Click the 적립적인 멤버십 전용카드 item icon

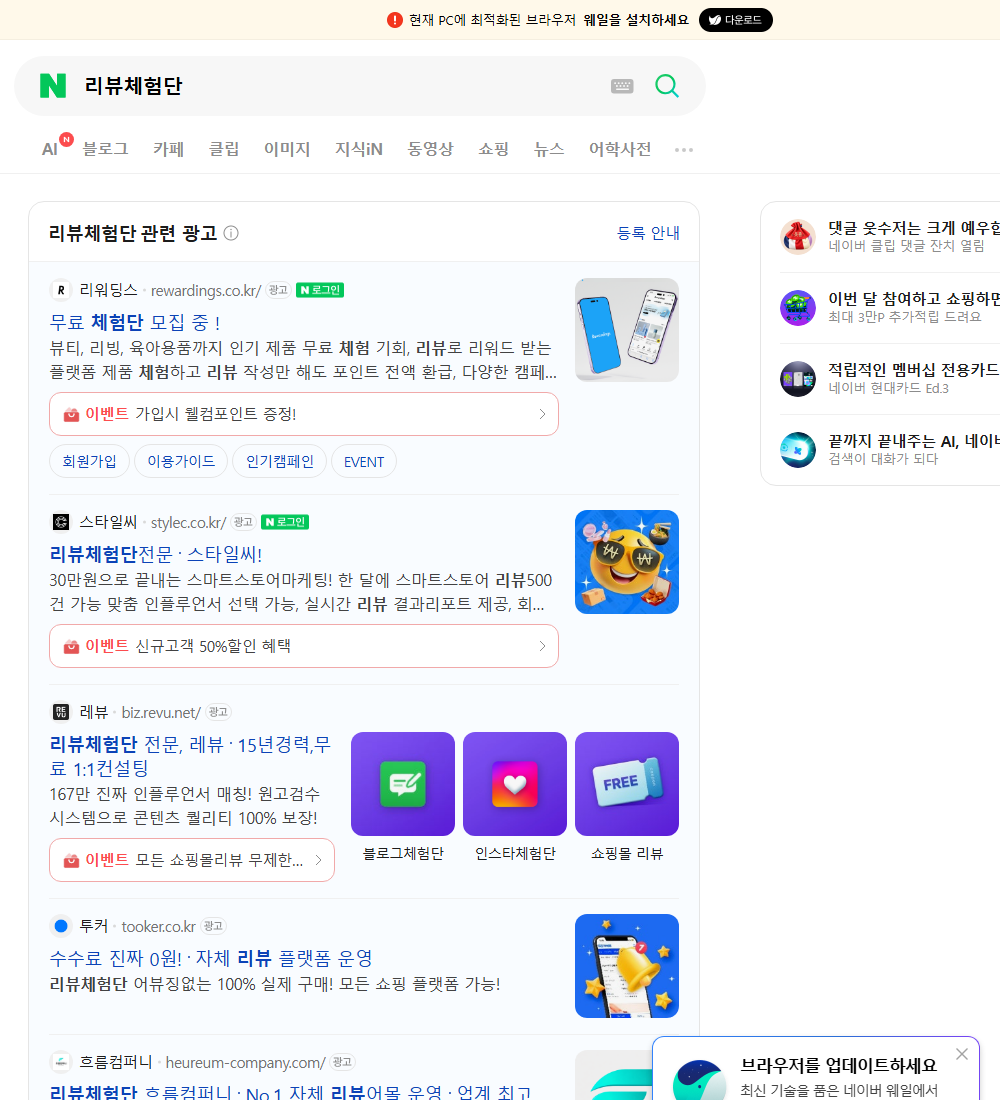(x=798, y=379)
